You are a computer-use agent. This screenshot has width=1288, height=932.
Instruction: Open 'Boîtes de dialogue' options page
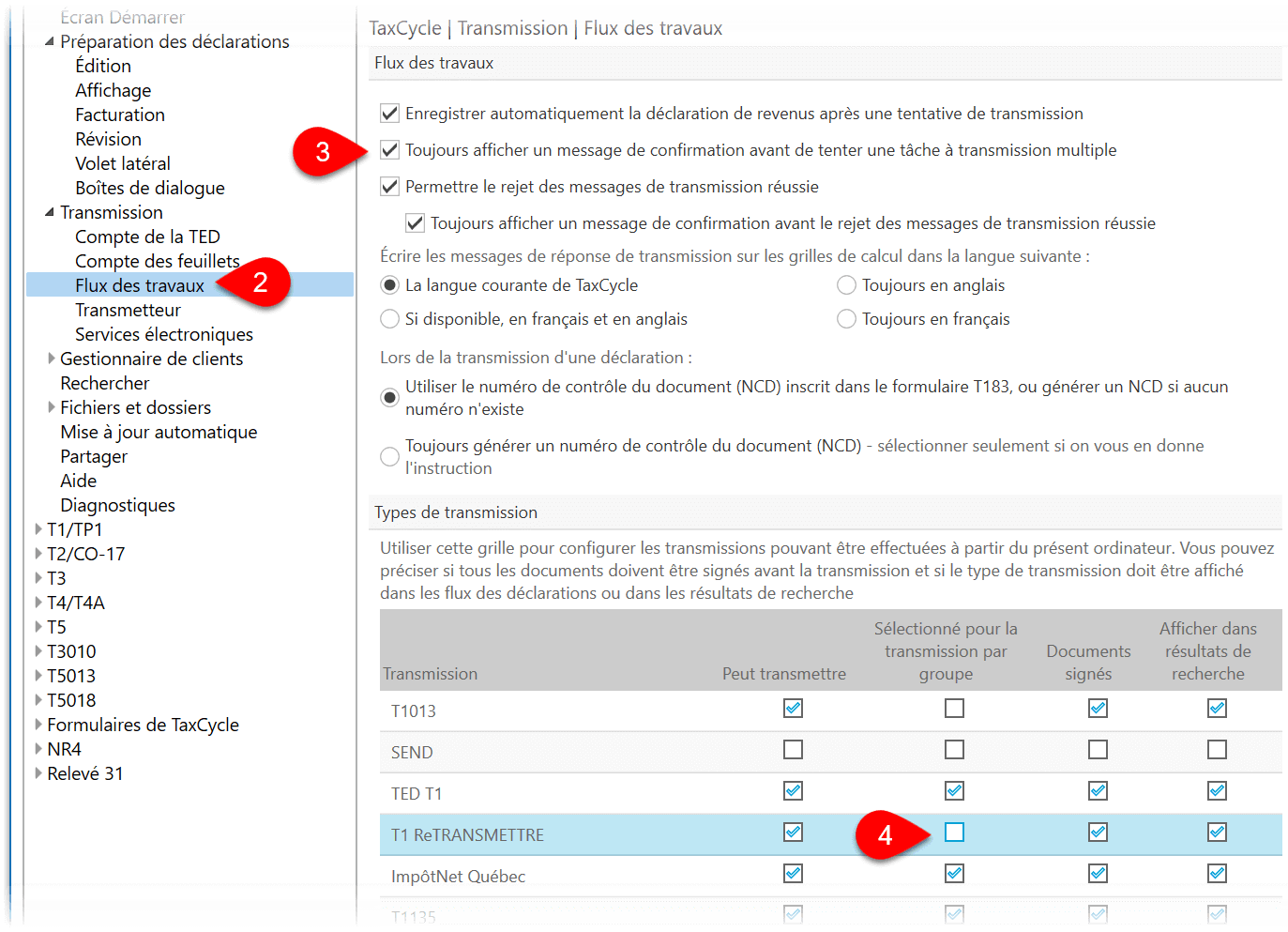click(x=150, y=188)
